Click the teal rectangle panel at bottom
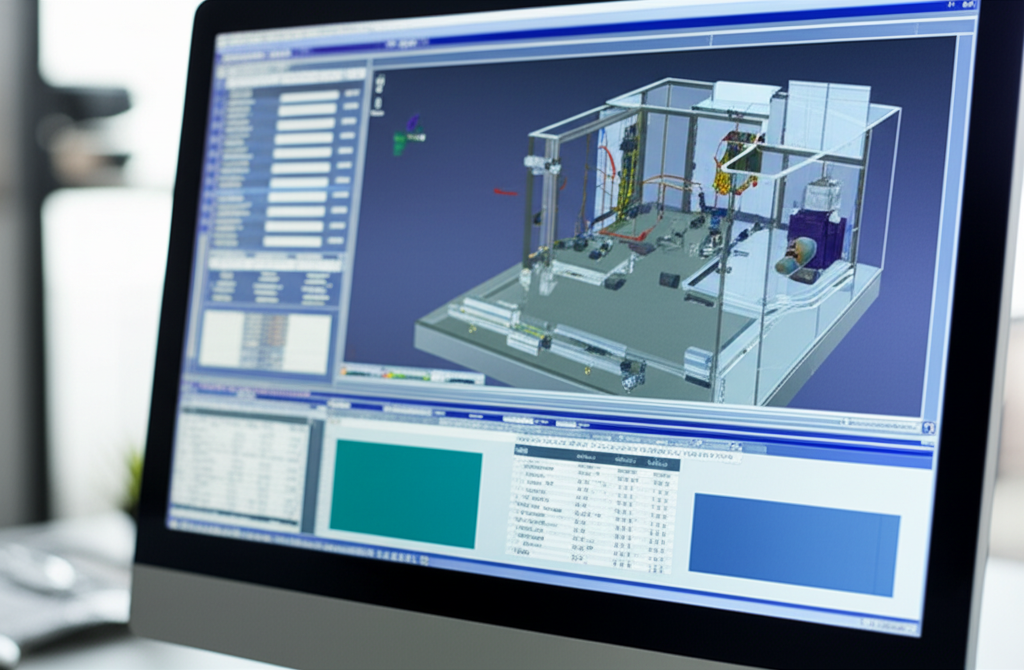Screen dimensions: 1024x670 coord(405,492)
